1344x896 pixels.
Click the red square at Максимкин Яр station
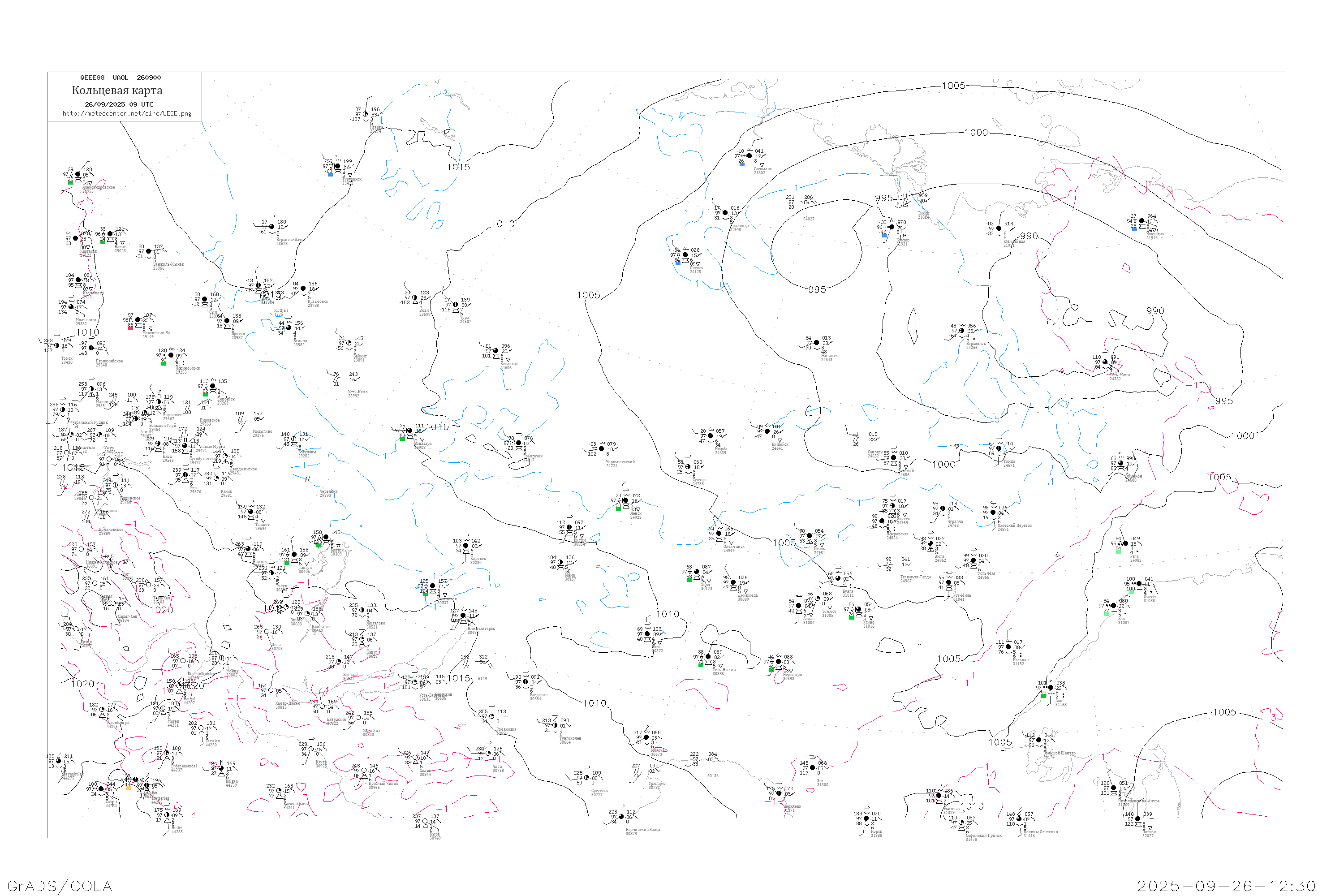click(x=130, y=328)
